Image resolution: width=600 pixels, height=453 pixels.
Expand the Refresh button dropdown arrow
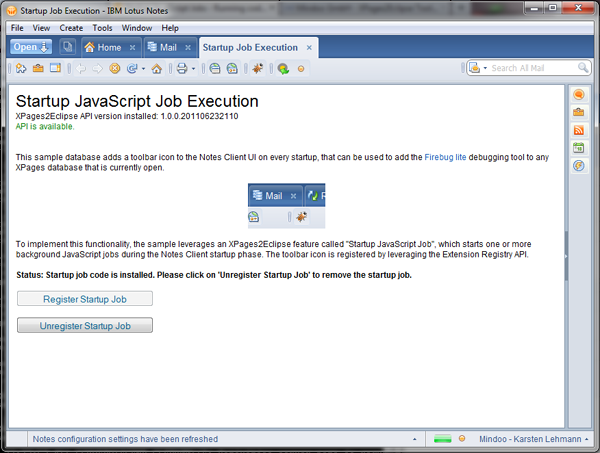pyautogui.click(x=145, y=69)
